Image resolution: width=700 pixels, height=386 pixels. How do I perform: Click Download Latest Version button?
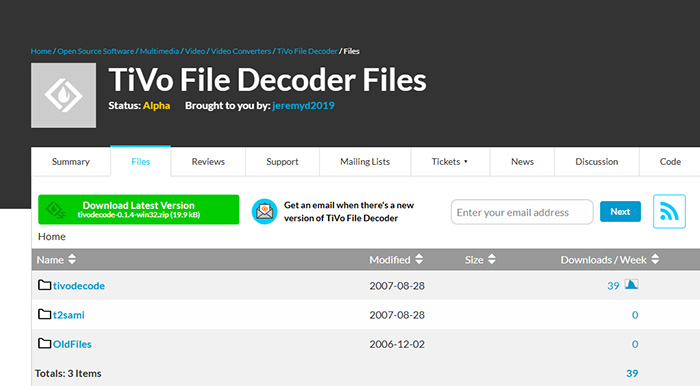138,209
